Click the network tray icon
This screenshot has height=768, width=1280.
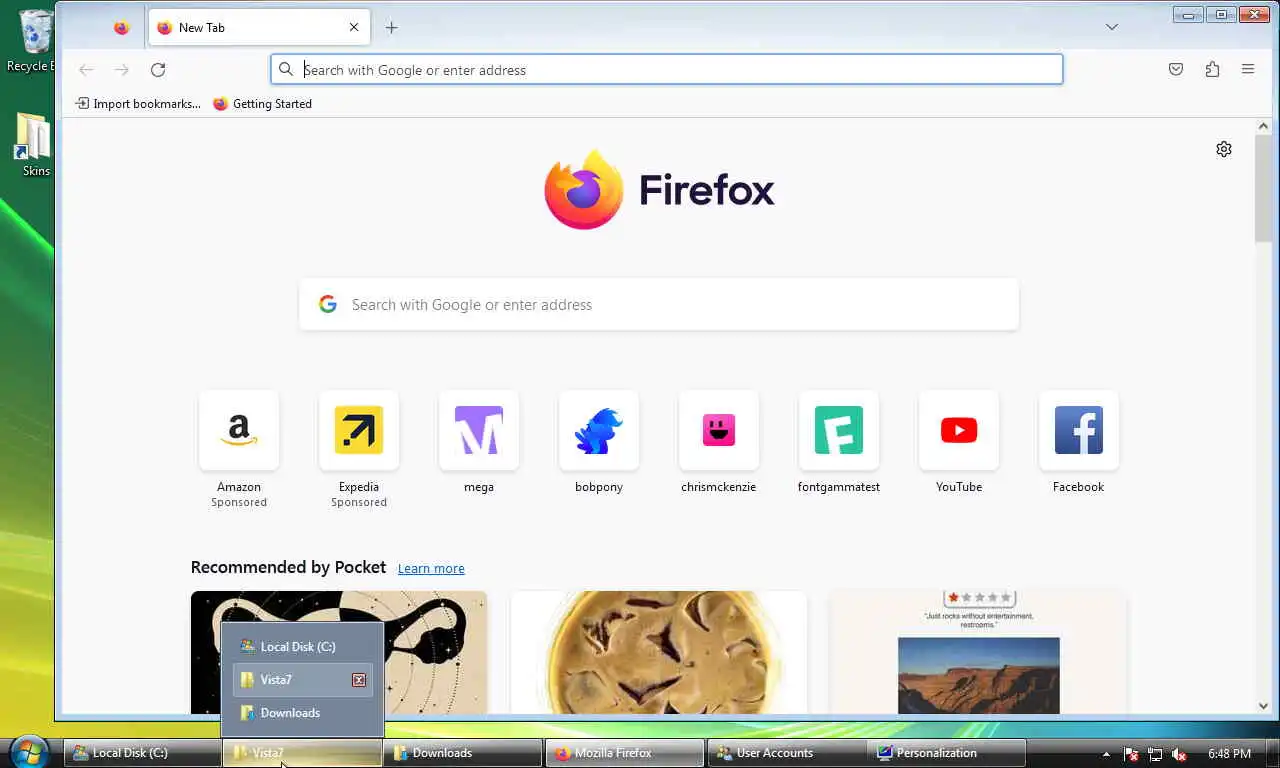click(1155, 754)
